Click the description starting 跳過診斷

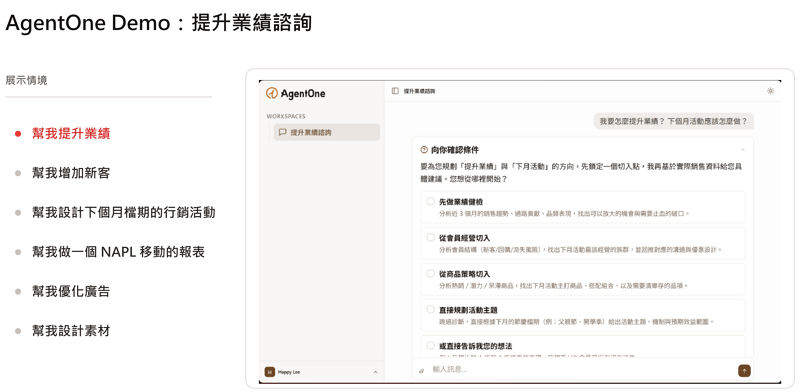(x=576, y=322)
